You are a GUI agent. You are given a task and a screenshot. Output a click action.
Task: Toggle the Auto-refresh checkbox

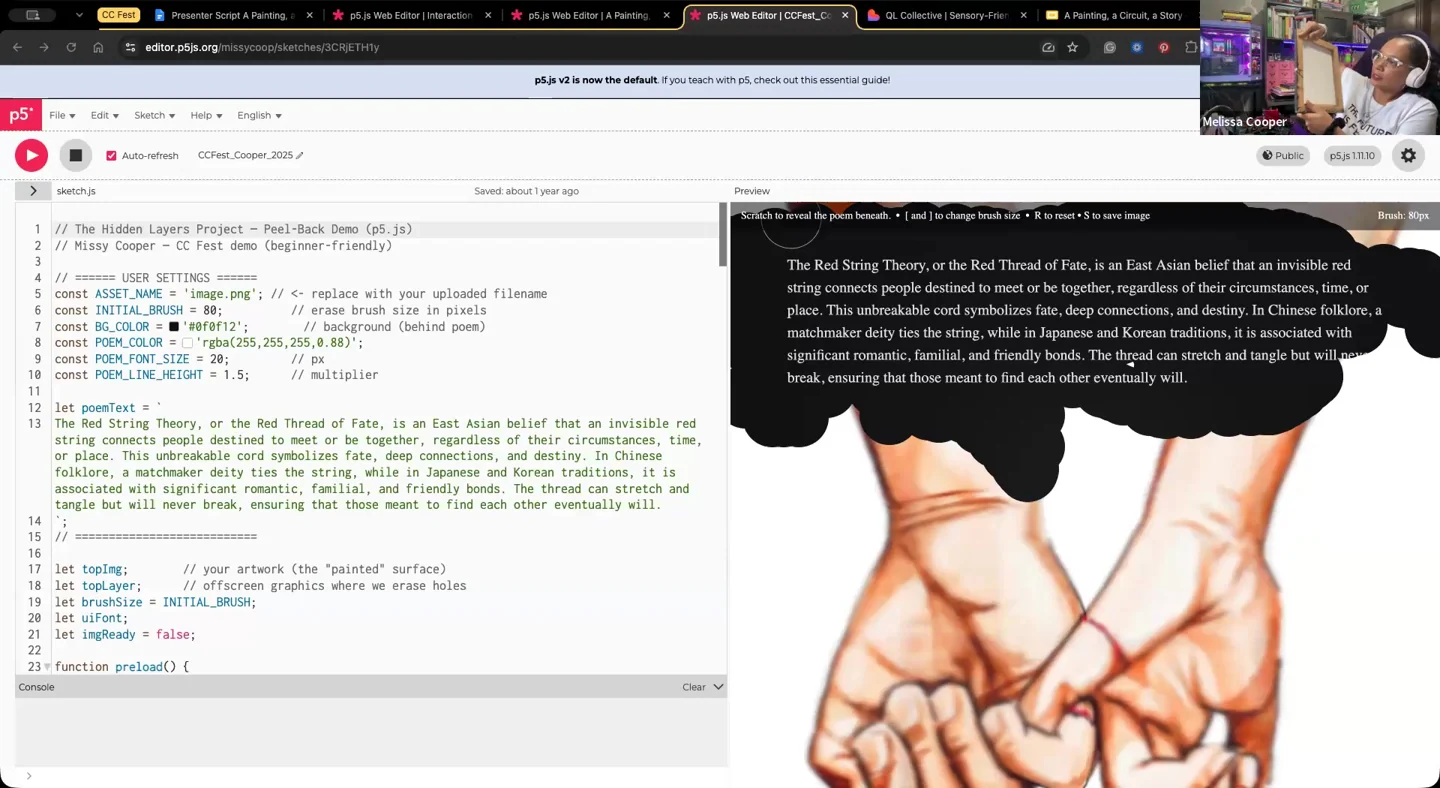[x=111, y=156]
